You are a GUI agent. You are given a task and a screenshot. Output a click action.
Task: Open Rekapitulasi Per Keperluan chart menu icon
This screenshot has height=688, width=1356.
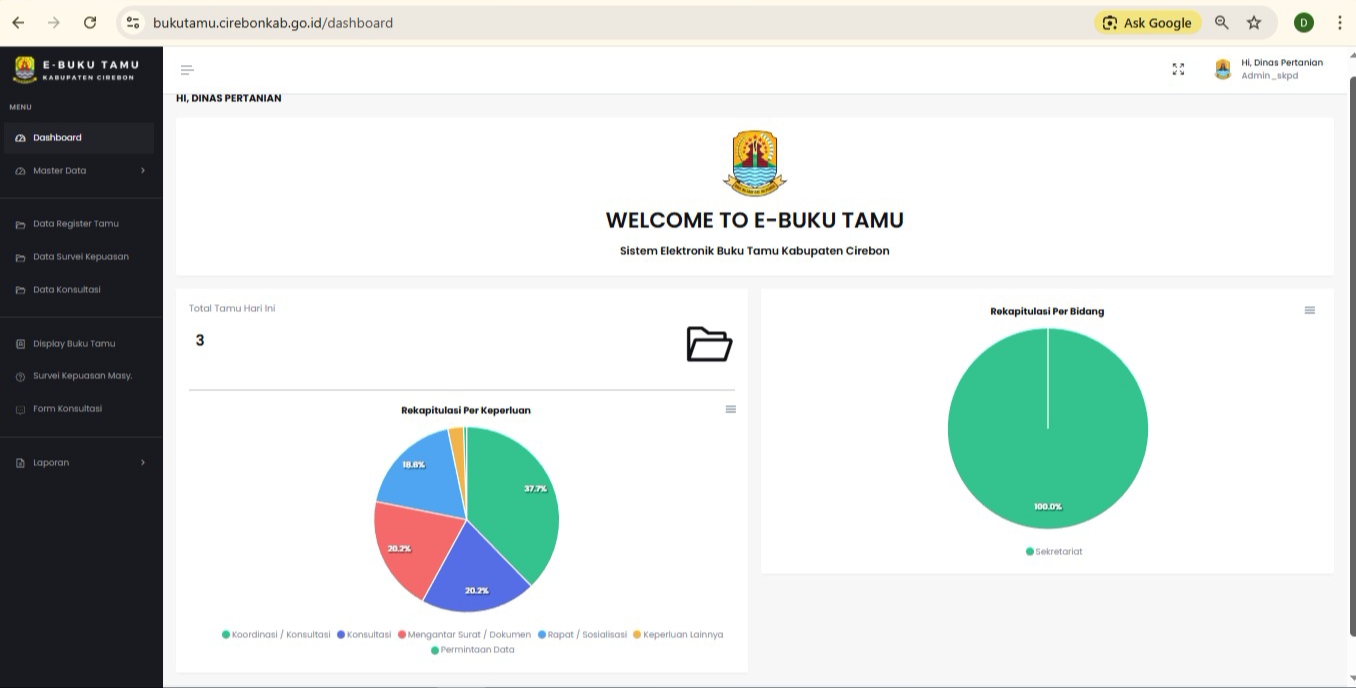[731, 409]
